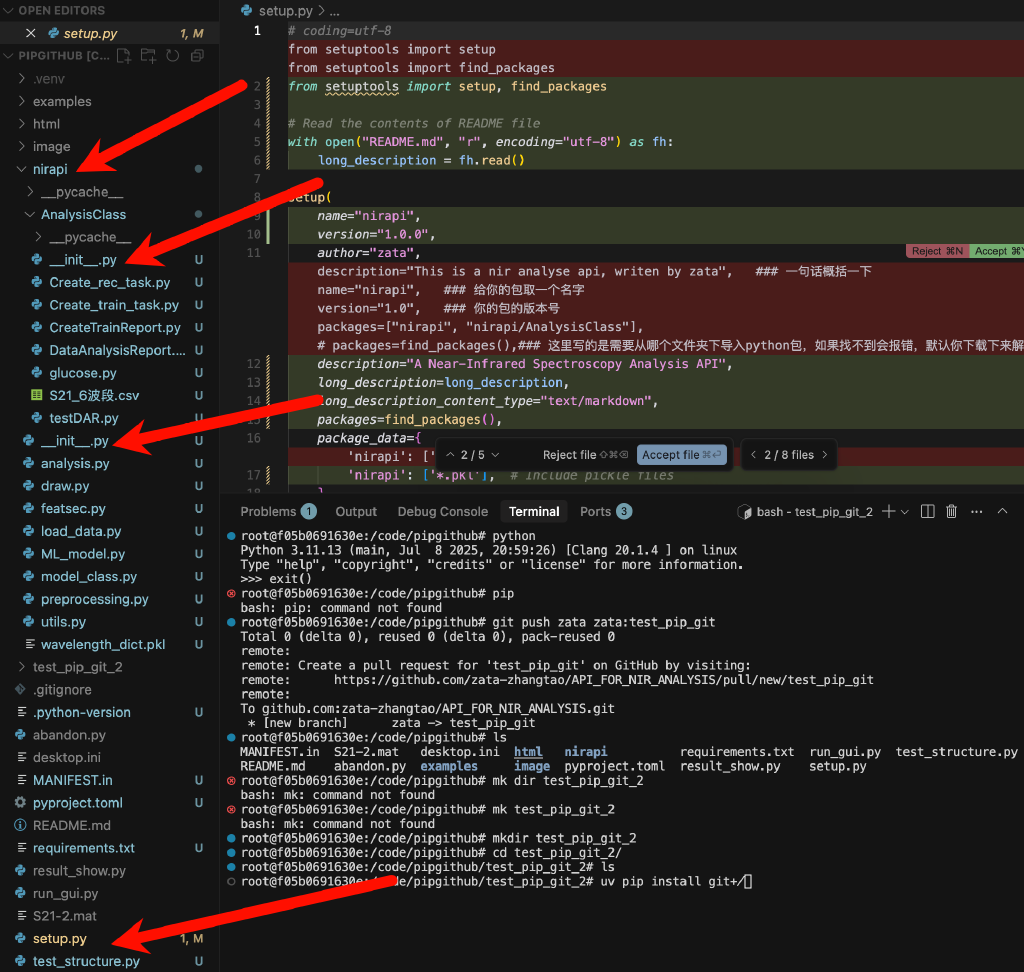Click the New Folder icon in explorer header
The image size is (1024, 972).
148,56
